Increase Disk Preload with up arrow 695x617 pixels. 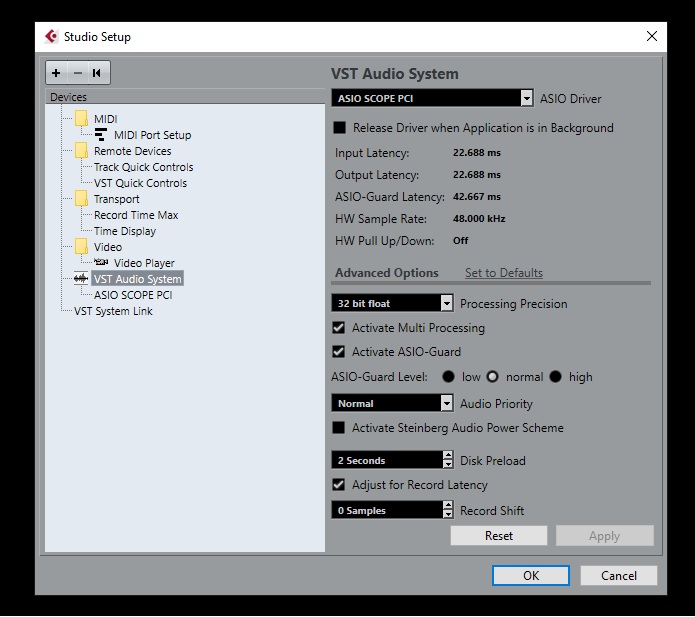click(x=448, y=455)
